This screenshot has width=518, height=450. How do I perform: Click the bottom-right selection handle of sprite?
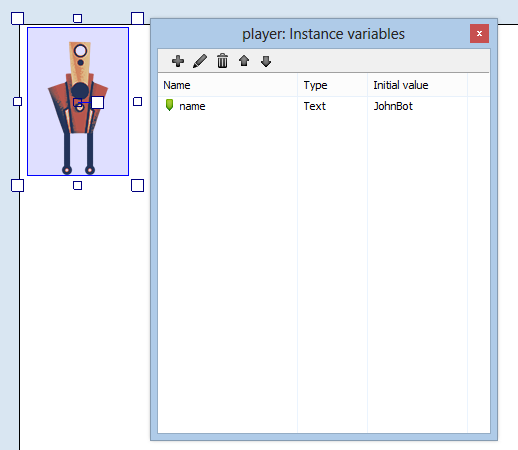click(x=137, y=186)
